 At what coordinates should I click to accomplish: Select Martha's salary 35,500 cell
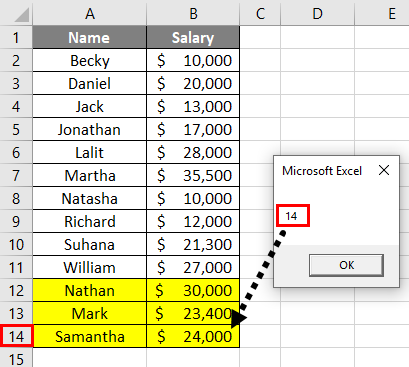tap(193, 175)
